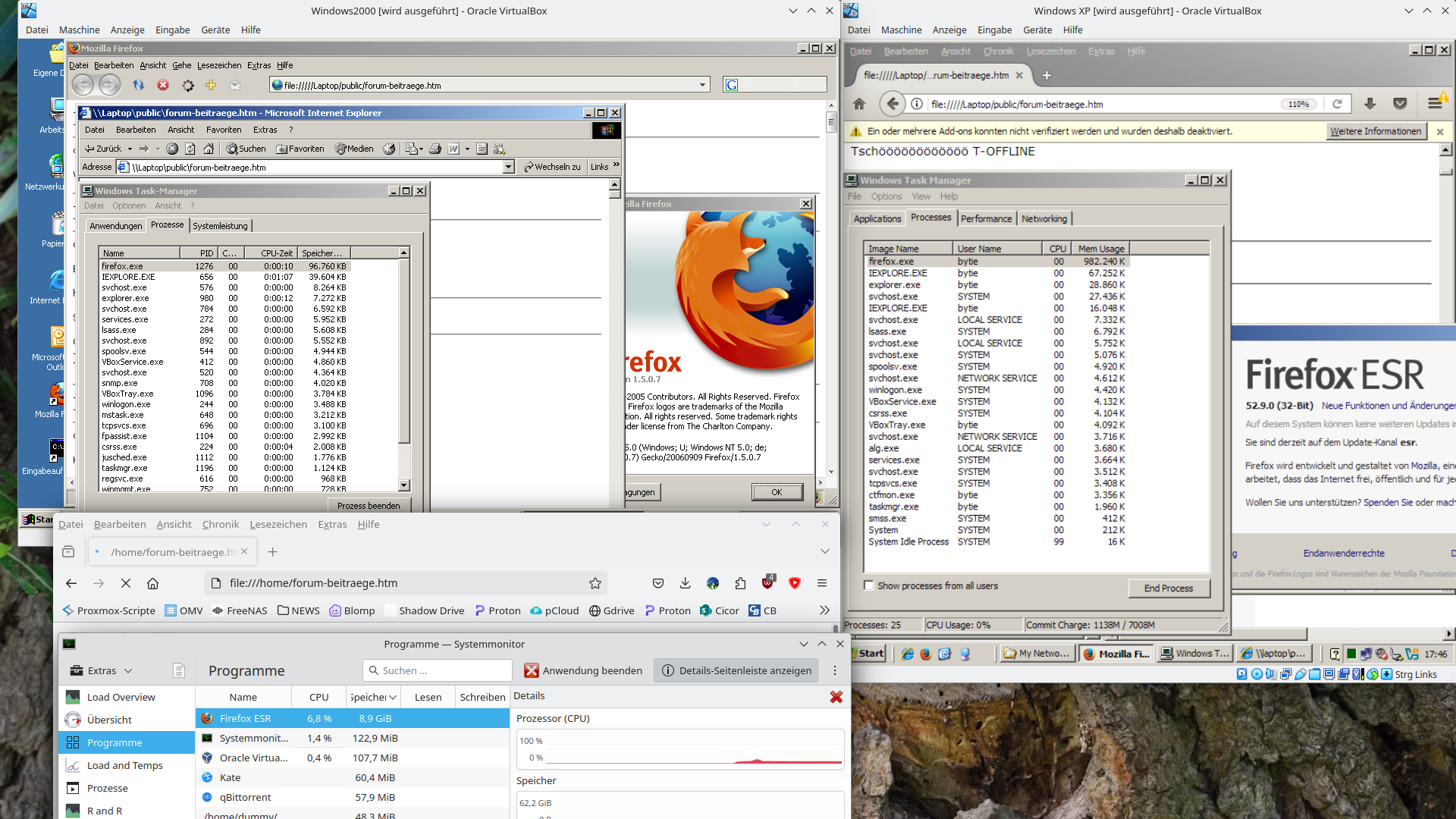Click Suchen search field in Systemmonitor
Viewport: 1456px width, 819px height.
click(x=438, y=670)
